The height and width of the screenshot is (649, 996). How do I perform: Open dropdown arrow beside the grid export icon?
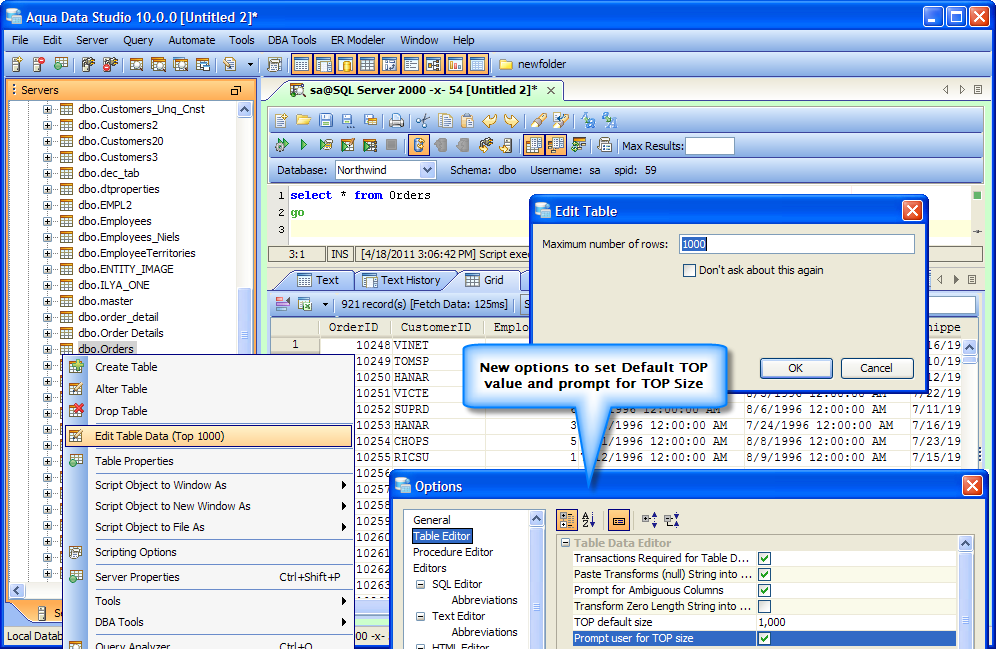point(325,304)
